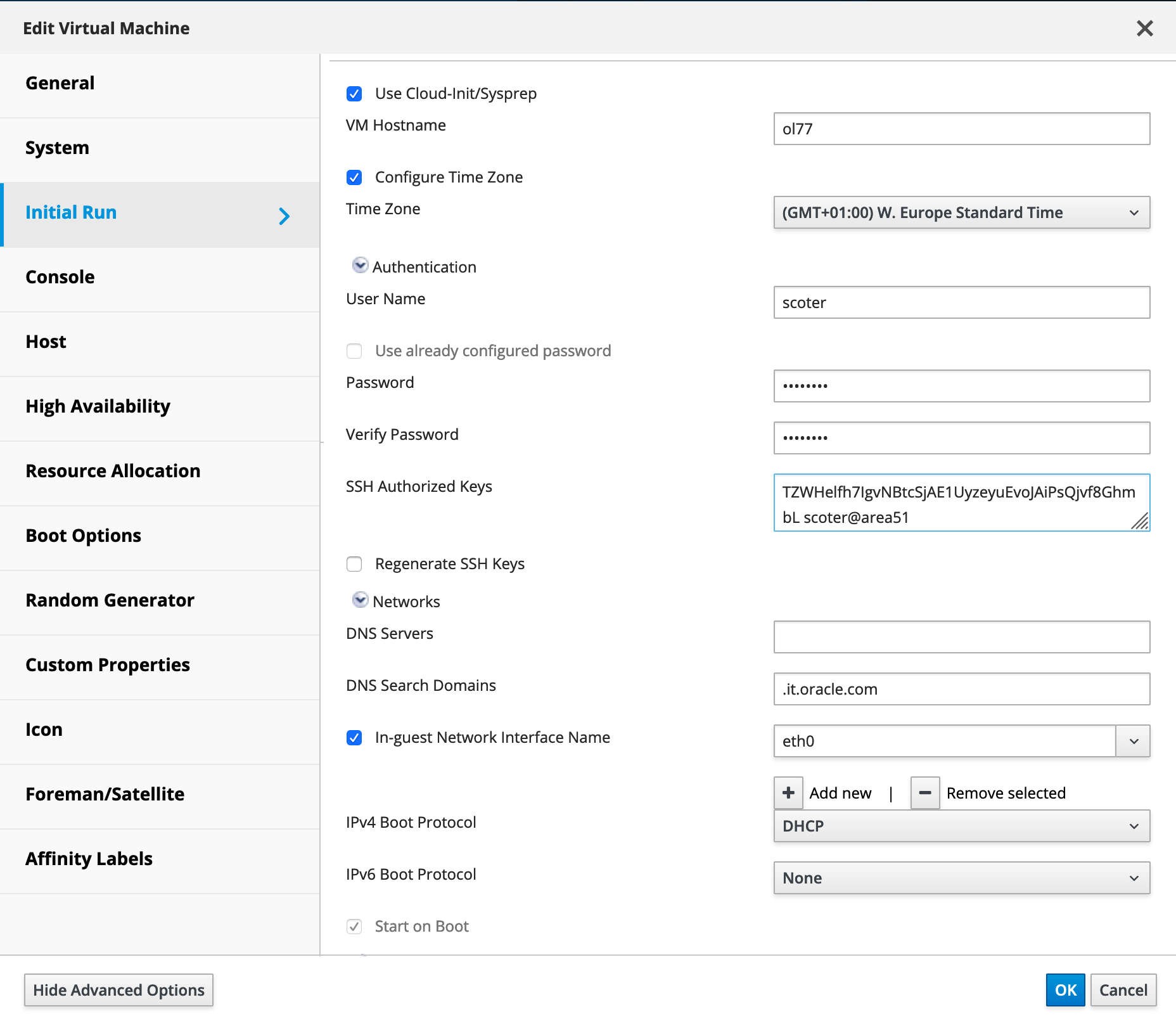
Task: Click the chevron arrow beside Initial Run
Action: [x=284, y=216]
